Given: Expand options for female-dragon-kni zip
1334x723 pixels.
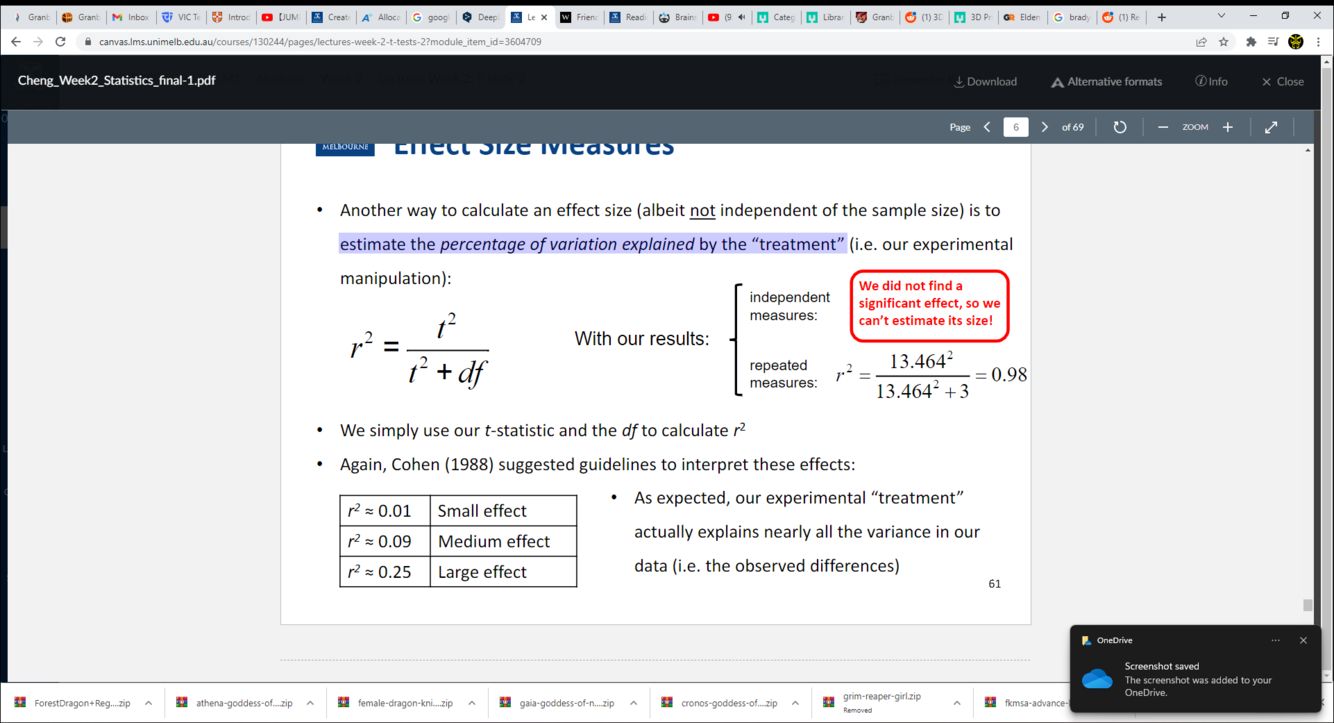Looking at the screenshot, I should [x=472, y=703].
